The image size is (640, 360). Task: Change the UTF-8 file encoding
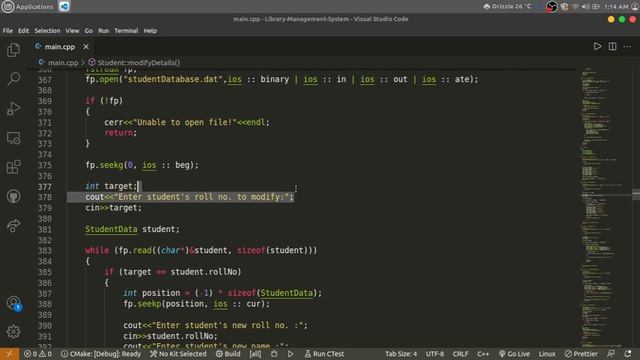point(435,354)
